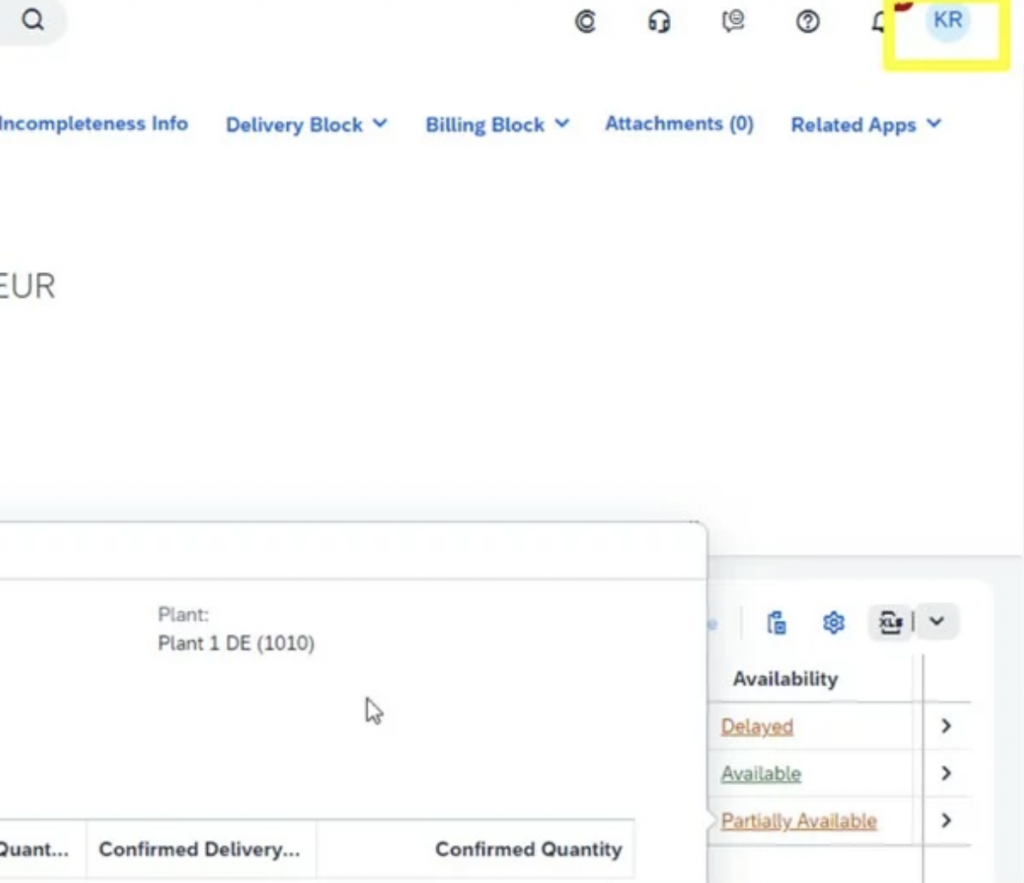Open the Delivery Block dropdown
This screenshot has height=883, width=1024.
(306, 125)
